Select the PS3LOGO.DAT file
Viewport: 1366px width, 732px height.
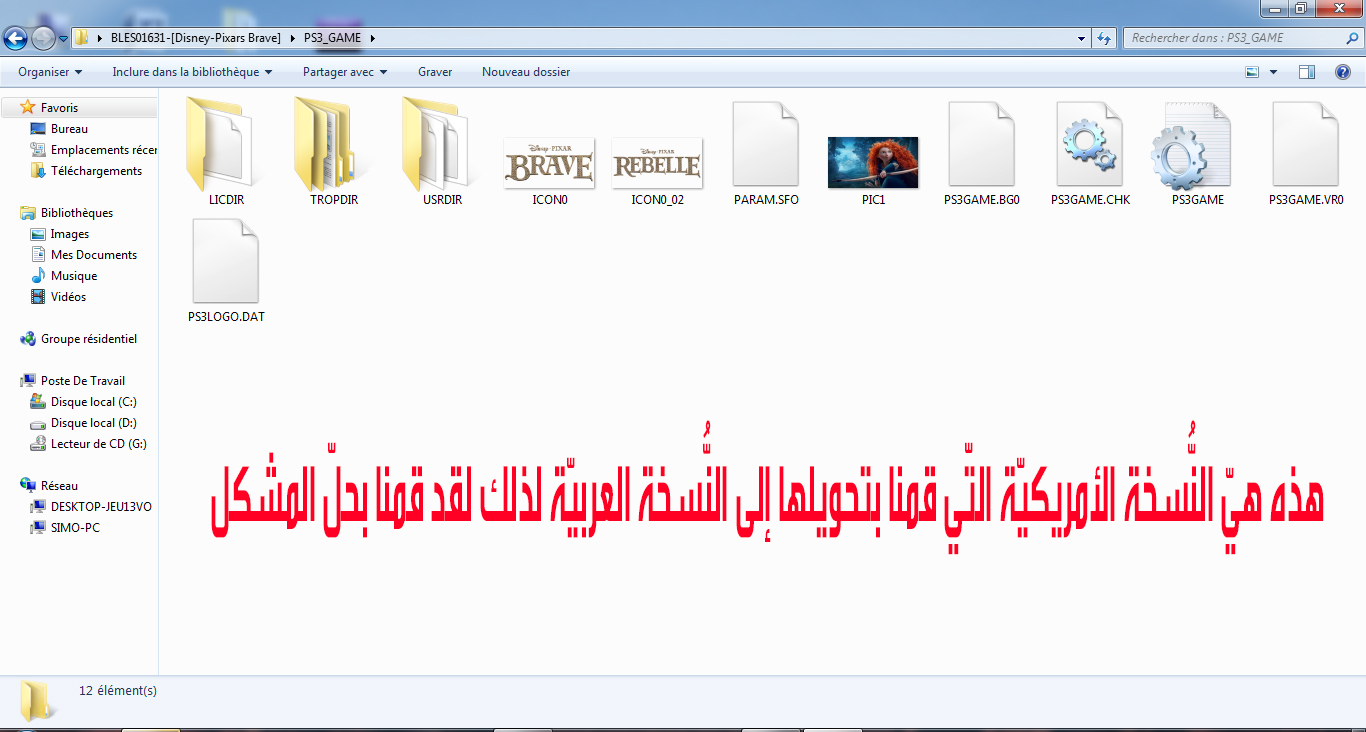(226, 262)
